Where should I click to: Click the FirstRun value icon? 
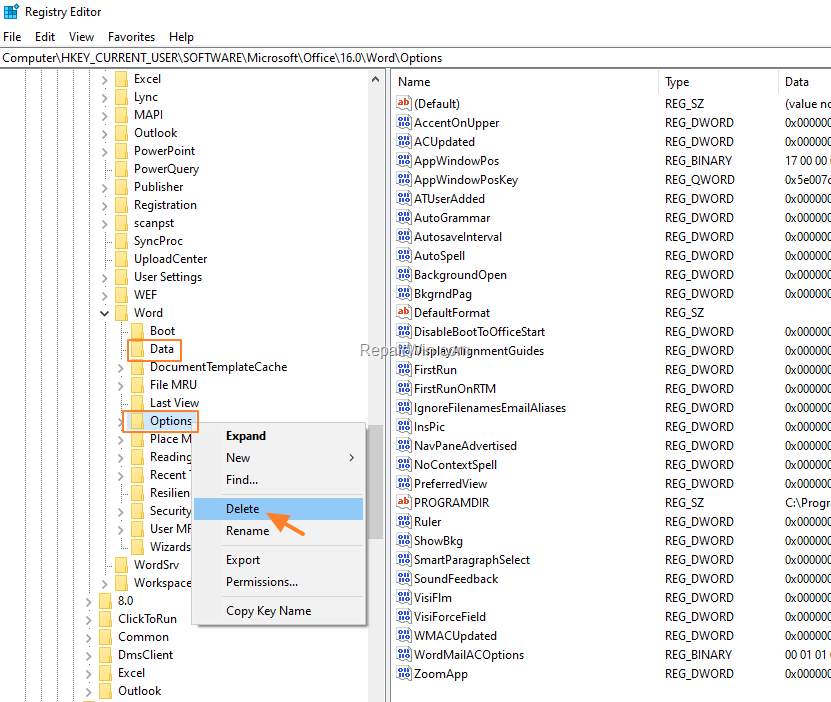click(x=404, y=369)
